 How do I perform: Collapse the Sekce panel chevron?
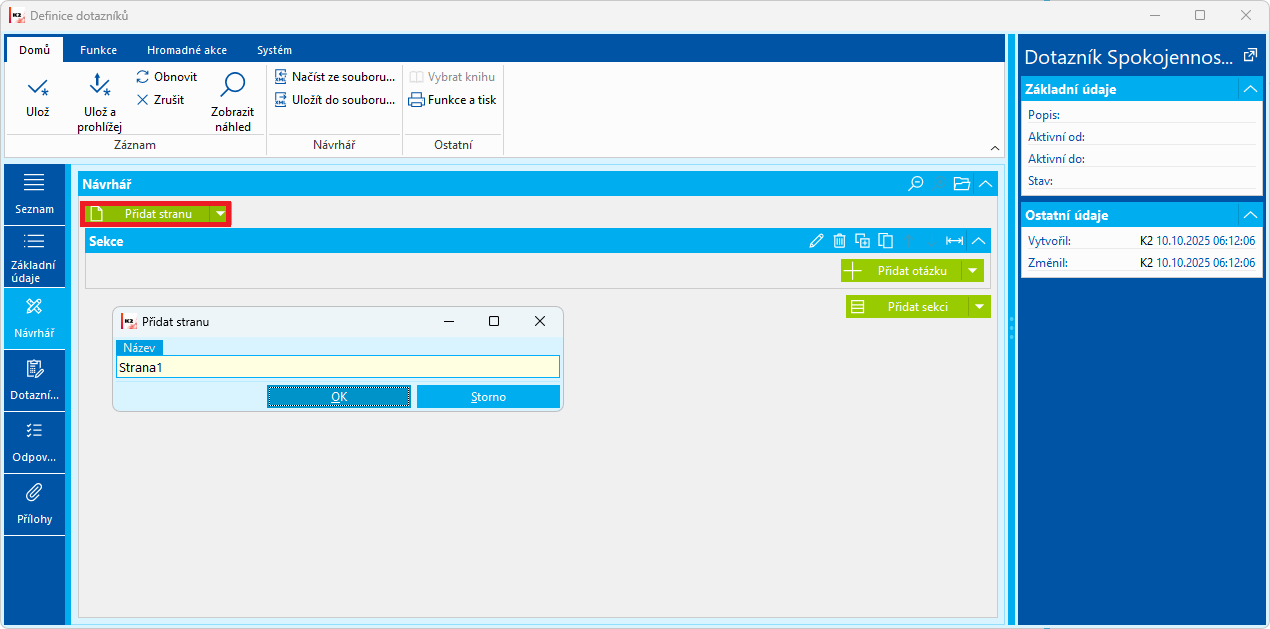pos(979,241)
